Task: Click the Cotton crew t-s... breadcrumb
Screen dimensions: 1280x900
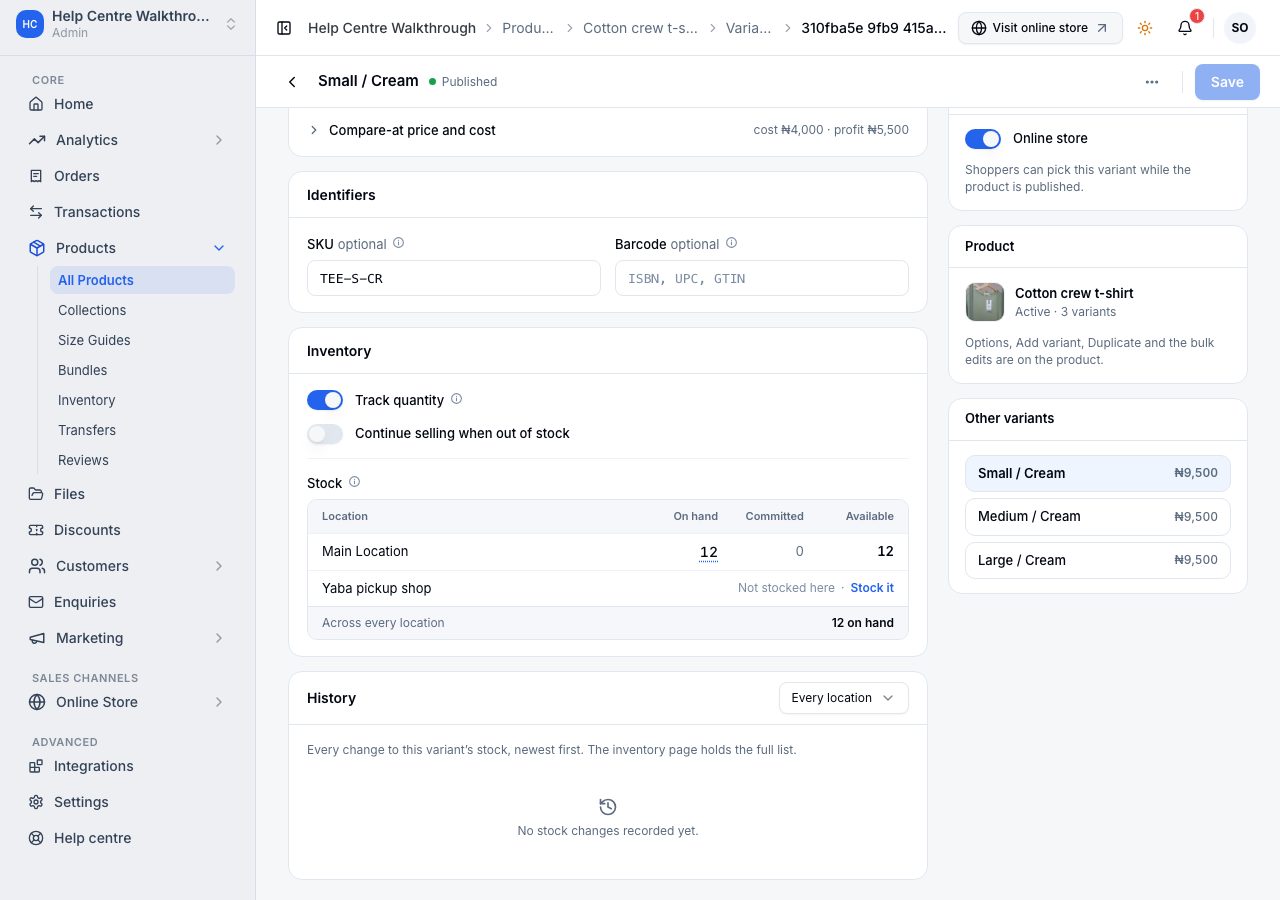Action: tap(638, 28)
